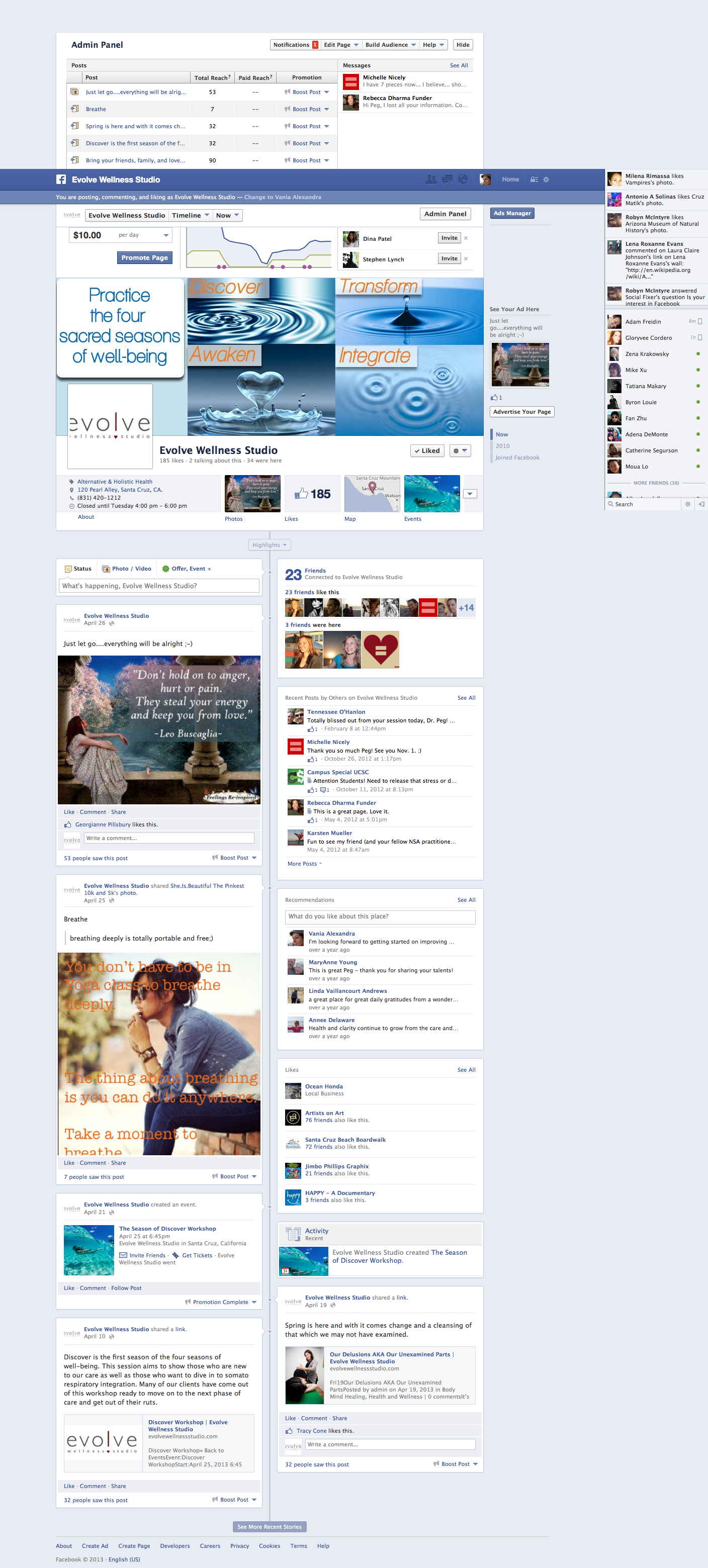The height and width of the screenshot is (1568, 708).
Task: Open the Help dropdown in Admin Panel
Action: 433,45
